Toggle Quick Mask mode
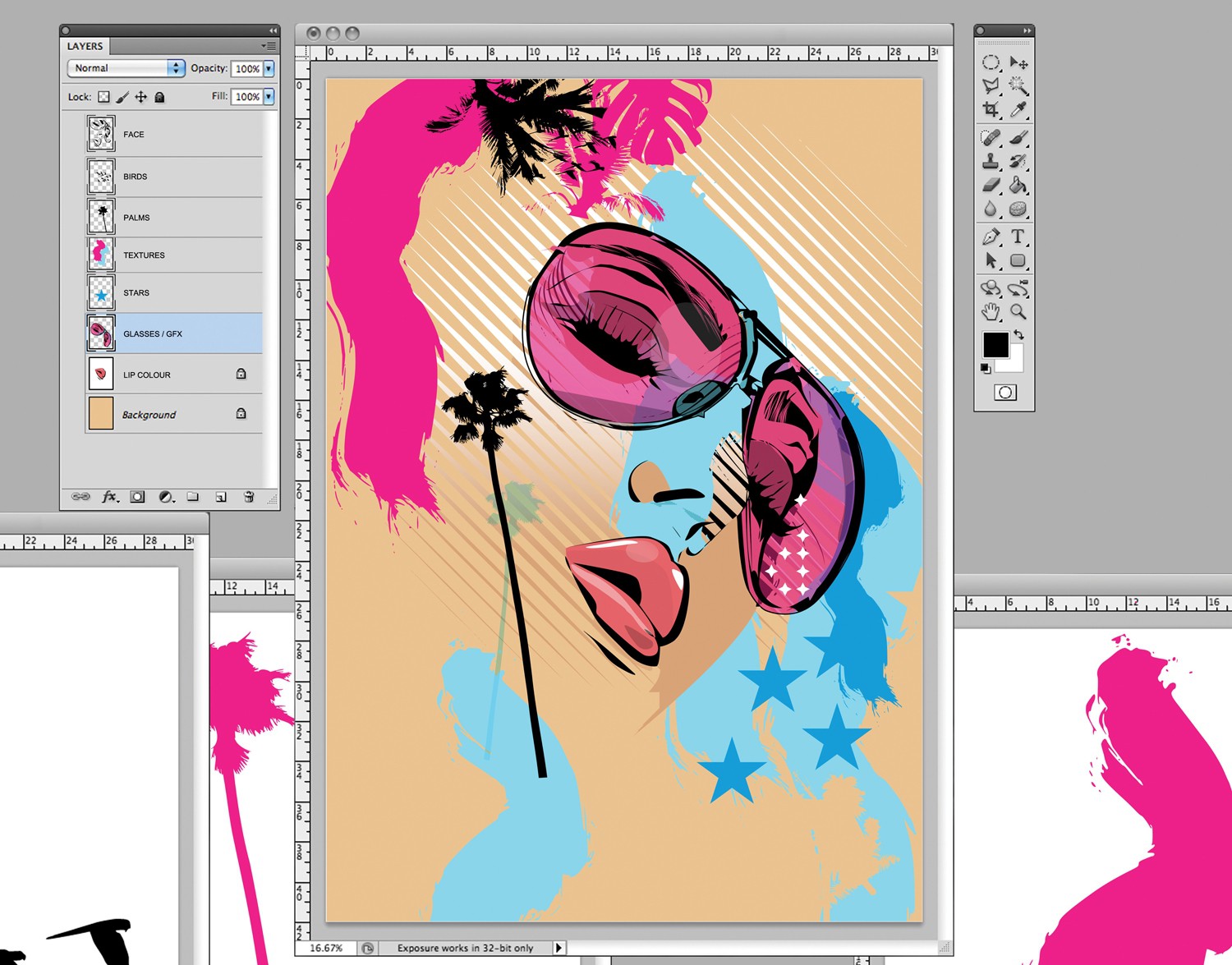Image resolution: width=1232 pixels, height=965 pixels. pyautogui.click(x=1005, y=392)
